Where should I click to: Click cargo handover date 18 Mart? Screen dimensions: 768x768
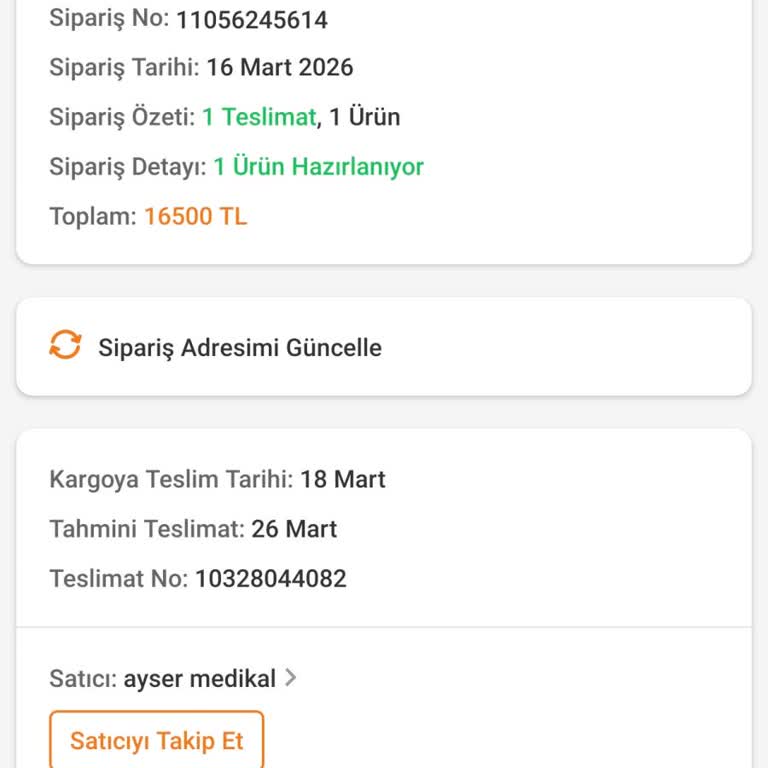coord(342,480)
